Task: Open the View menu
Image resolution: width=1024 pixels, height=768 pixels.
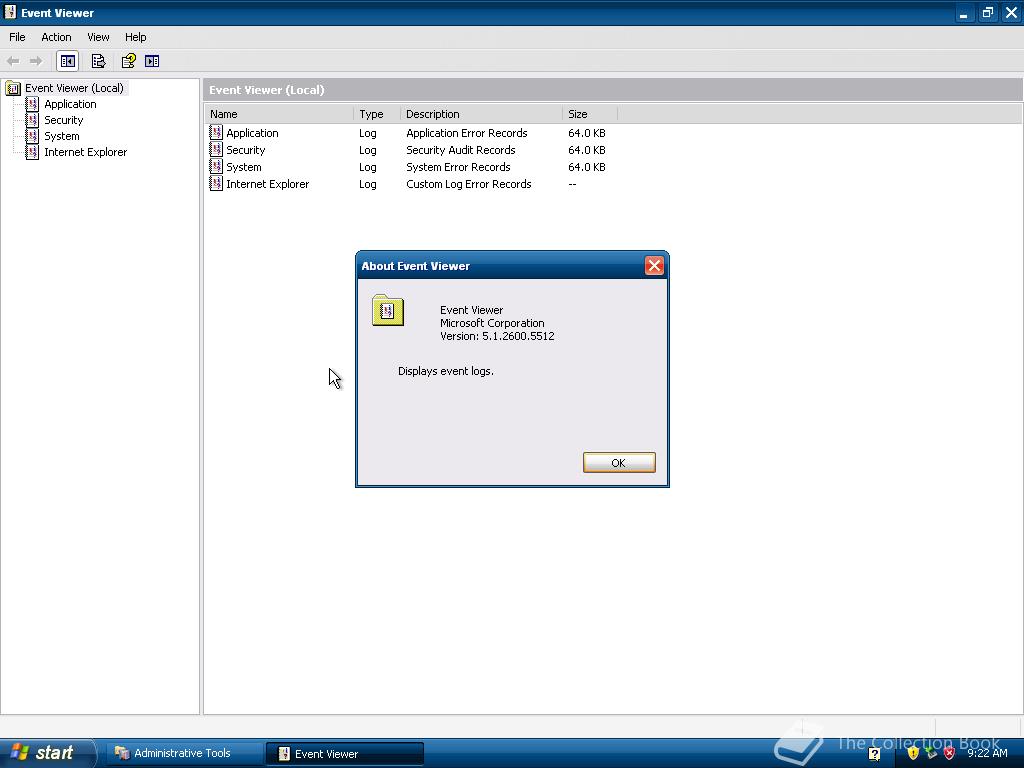Action: coord(98,37)
